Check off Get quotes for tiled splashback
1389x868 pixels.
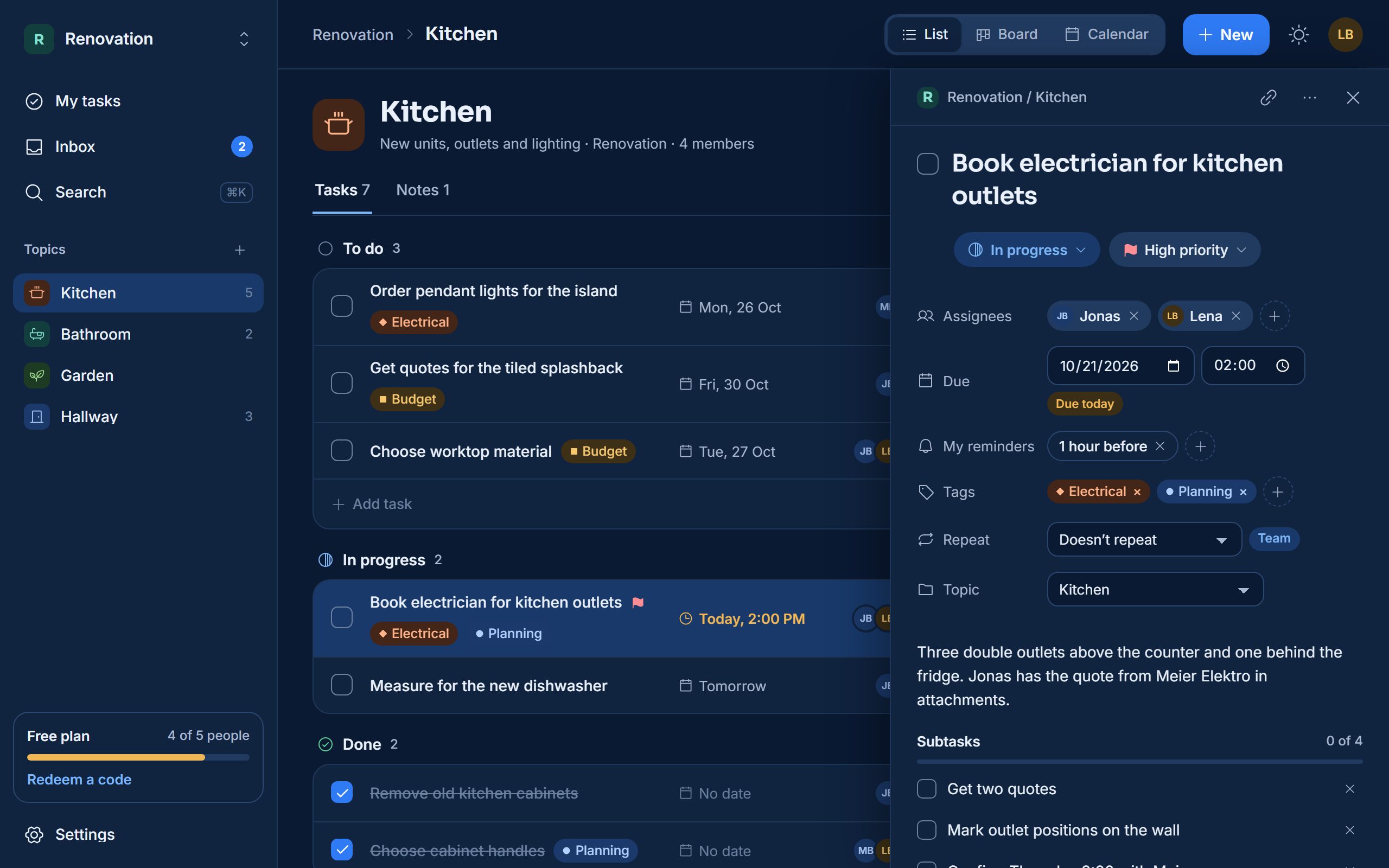click(x=341, y=383)
